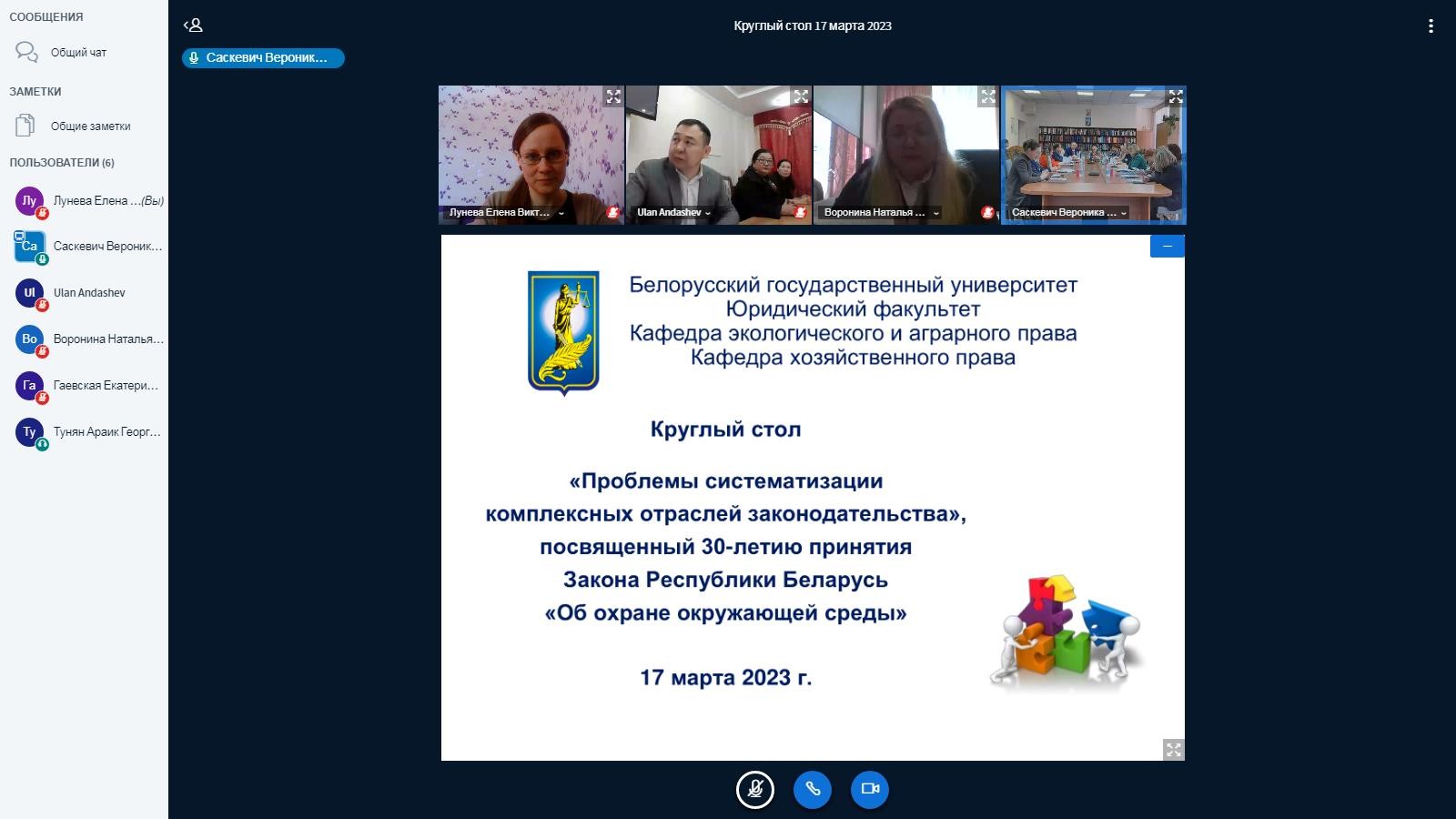
Task: Toggle the user list panel icon
Action: click(193, 25)
